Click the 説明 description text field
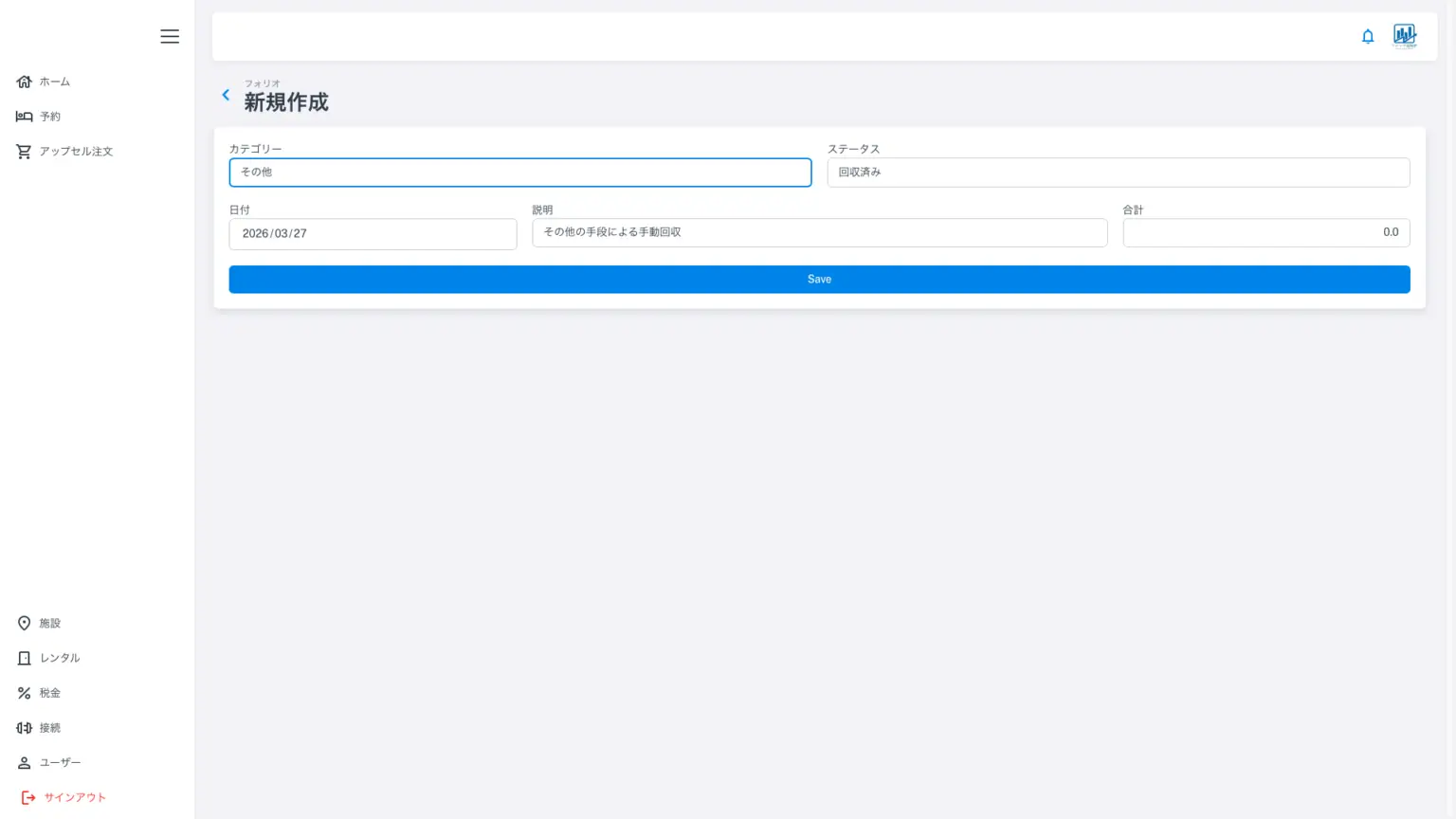The width and height of the screenshot is (1456, 819). 819,232
